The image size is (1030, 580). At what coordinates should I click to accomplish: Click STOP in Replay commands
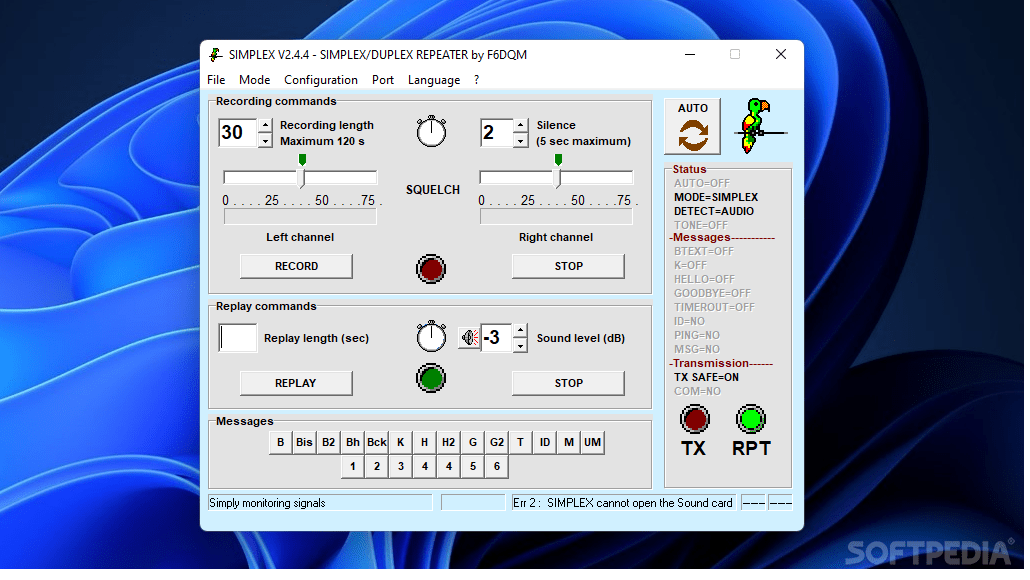568,383
